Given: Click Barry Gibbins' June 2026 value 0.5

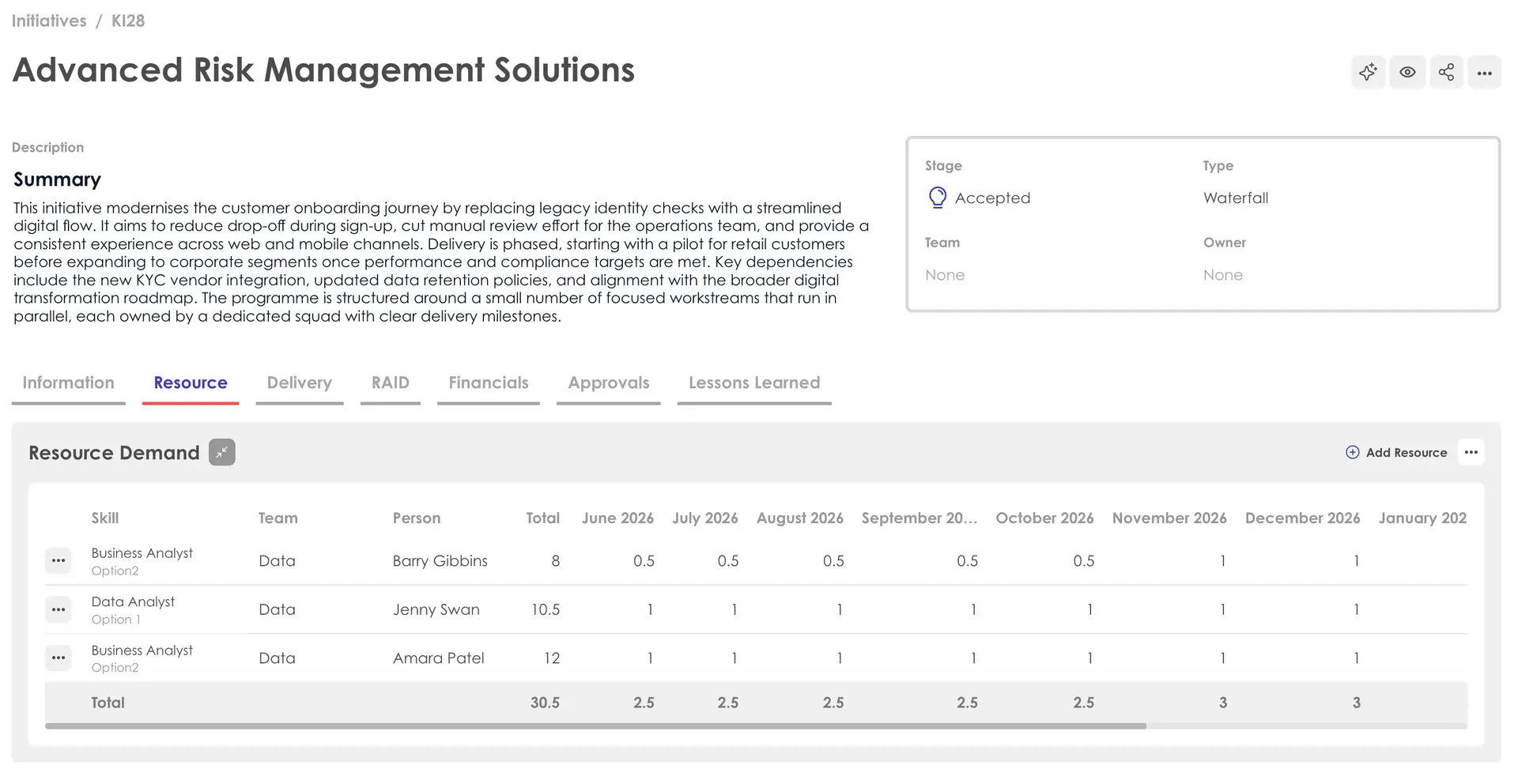Looking at the screenshot, I should pyautogui.click(x=644, y=560).
